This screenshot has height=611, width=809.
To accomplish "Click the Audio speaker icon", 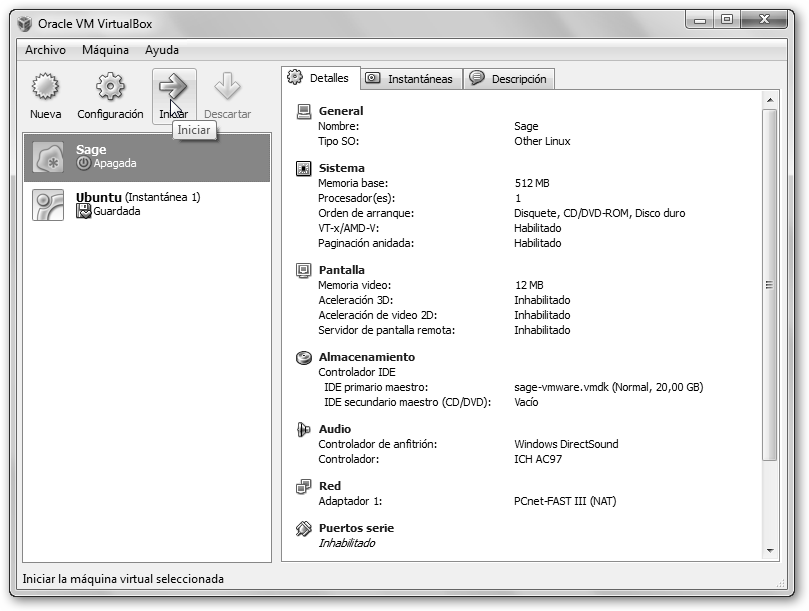I will [x=304, y=429].
